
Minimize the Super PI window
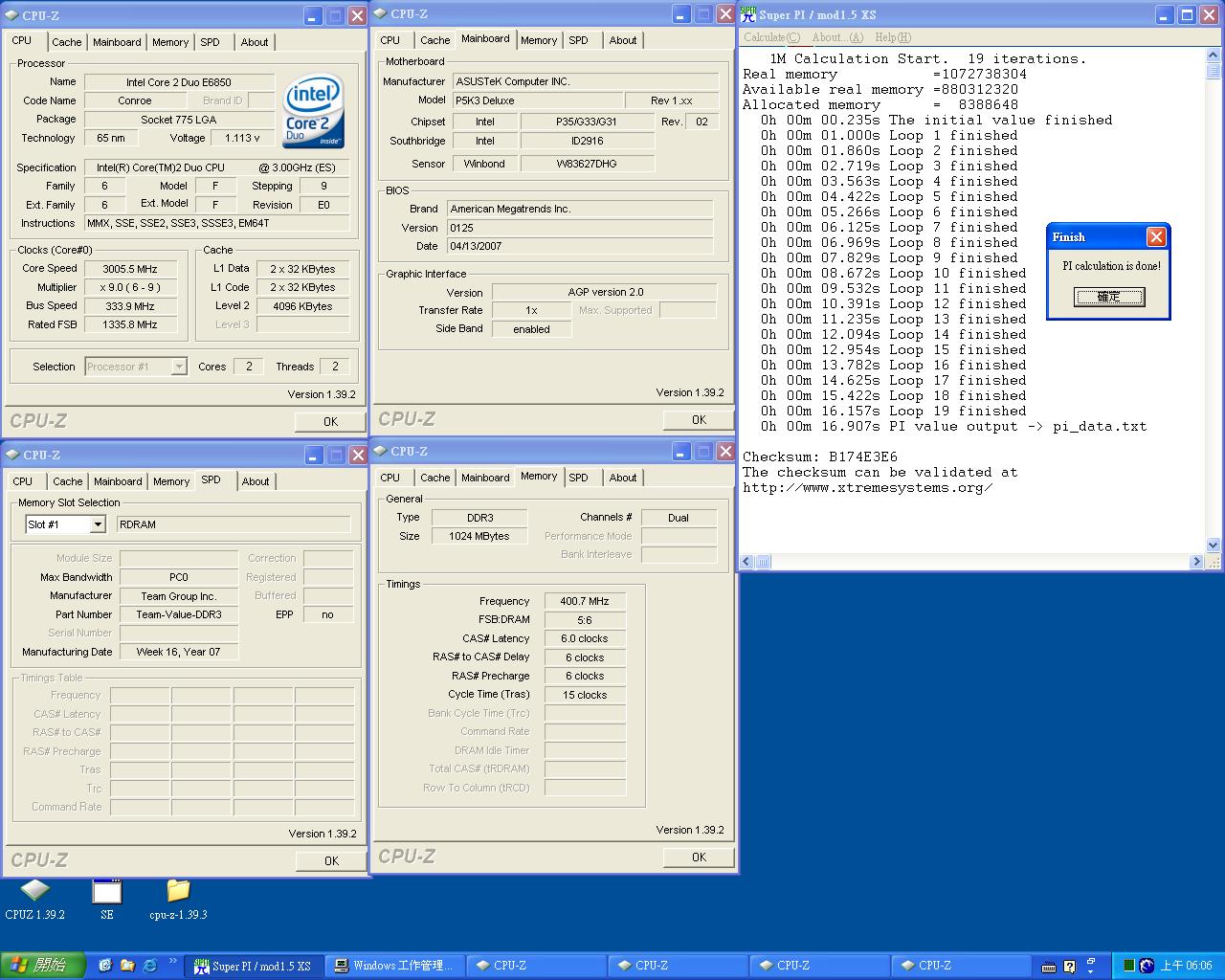[1165, 14]
